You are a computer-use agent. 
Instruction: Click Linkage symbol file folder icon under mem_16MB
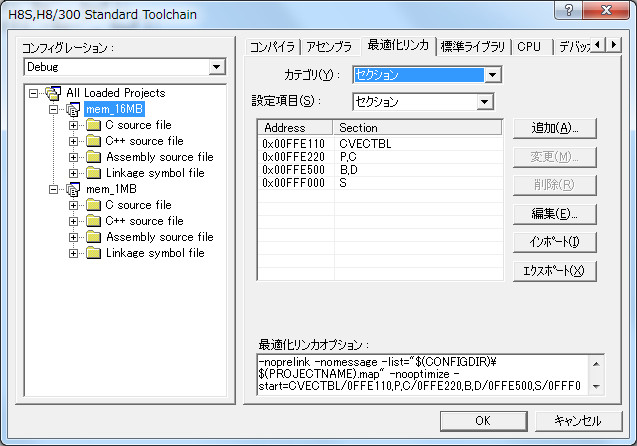[x=93, y=173]
